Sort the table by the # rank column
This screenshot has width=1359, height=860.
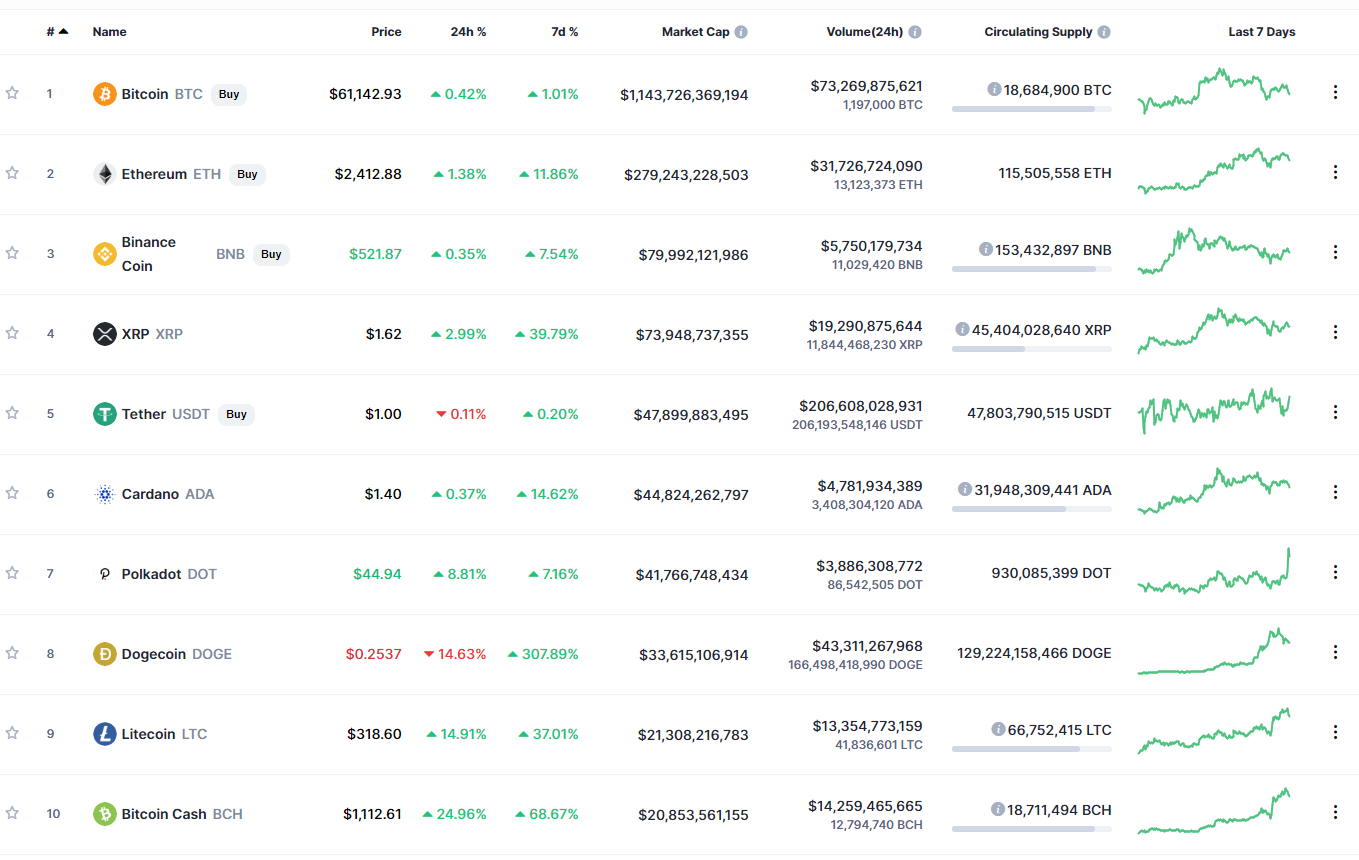pos(57,32)
